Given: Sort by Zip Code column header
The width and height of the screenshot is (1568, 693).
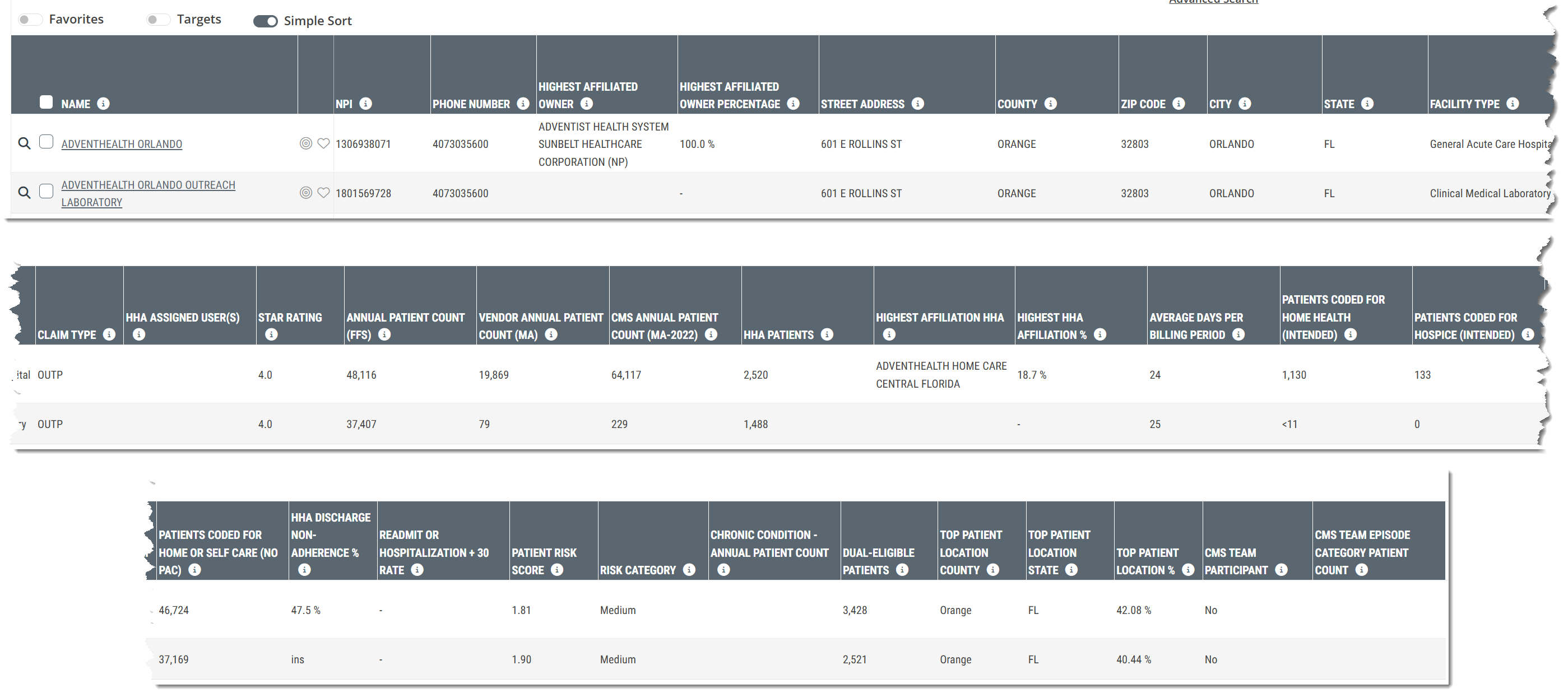Looking at the screenshot, I should (x=1143, y=104).
